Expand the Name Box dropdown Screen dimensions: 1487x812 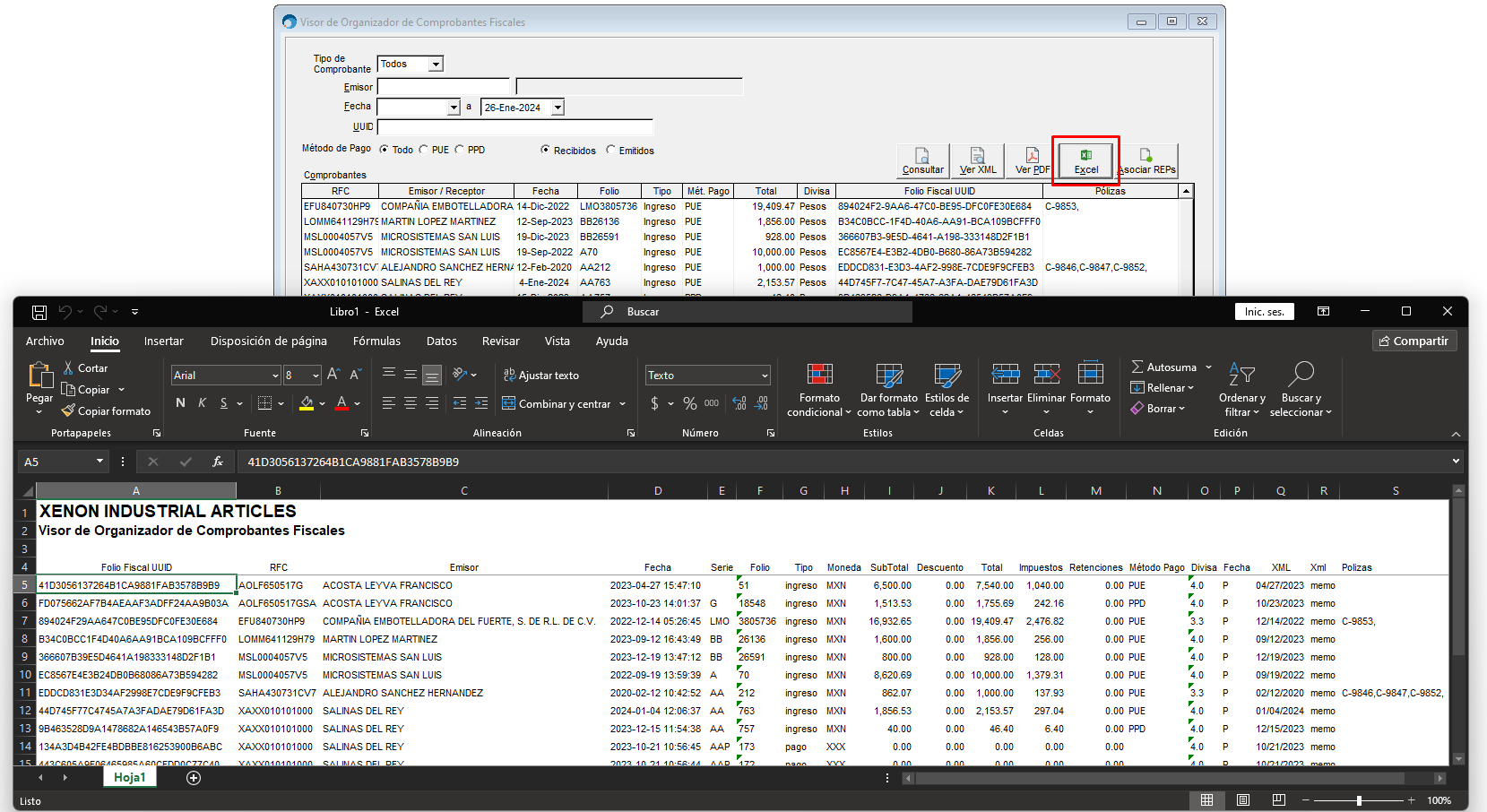click(x=99, y=462)
